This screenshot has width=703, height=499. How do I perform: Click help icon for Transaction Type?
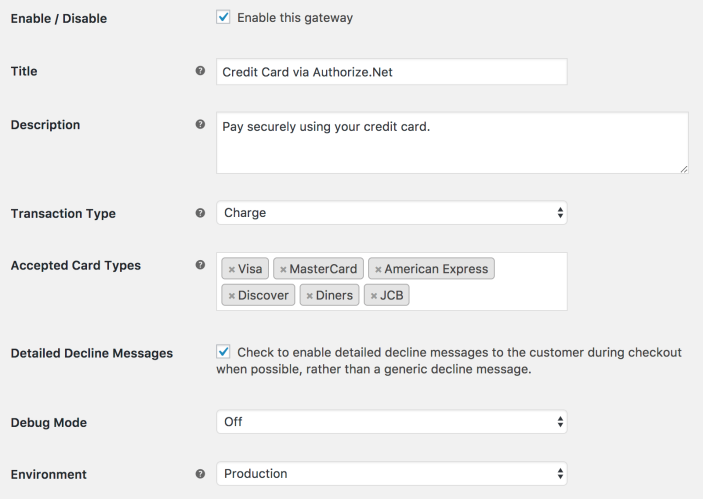click(201, 213)
